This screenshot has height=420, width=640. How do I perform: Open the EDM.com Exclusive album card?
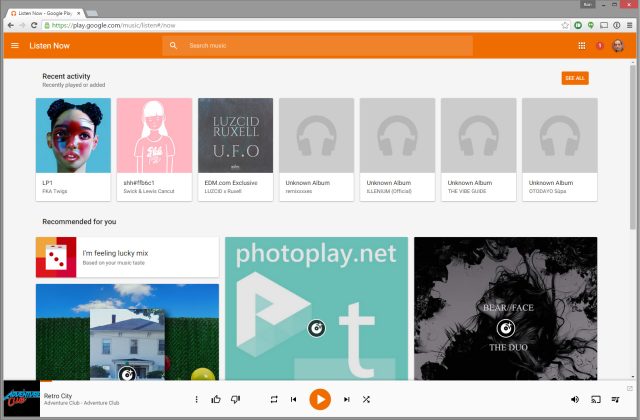coord(236,149)
